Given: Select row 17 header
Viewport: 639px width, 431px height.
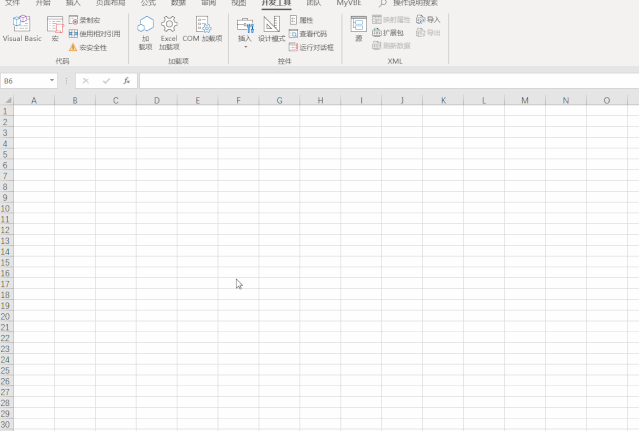Looking at the screenshot, I should coord(7,284).
